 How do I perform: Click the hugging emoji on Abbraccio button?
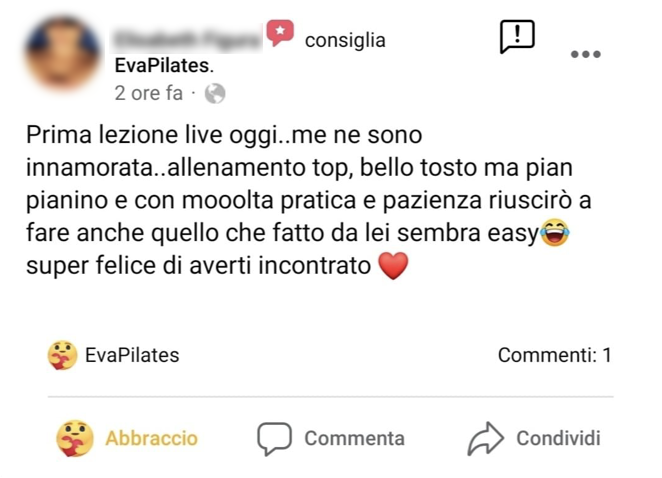(73, 438)
